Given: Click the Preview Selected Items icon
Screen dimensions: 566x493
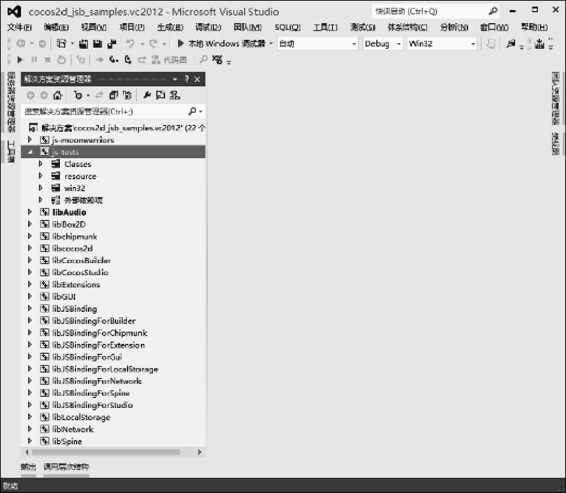Looking at the screenshot, I should pos(160,95).
